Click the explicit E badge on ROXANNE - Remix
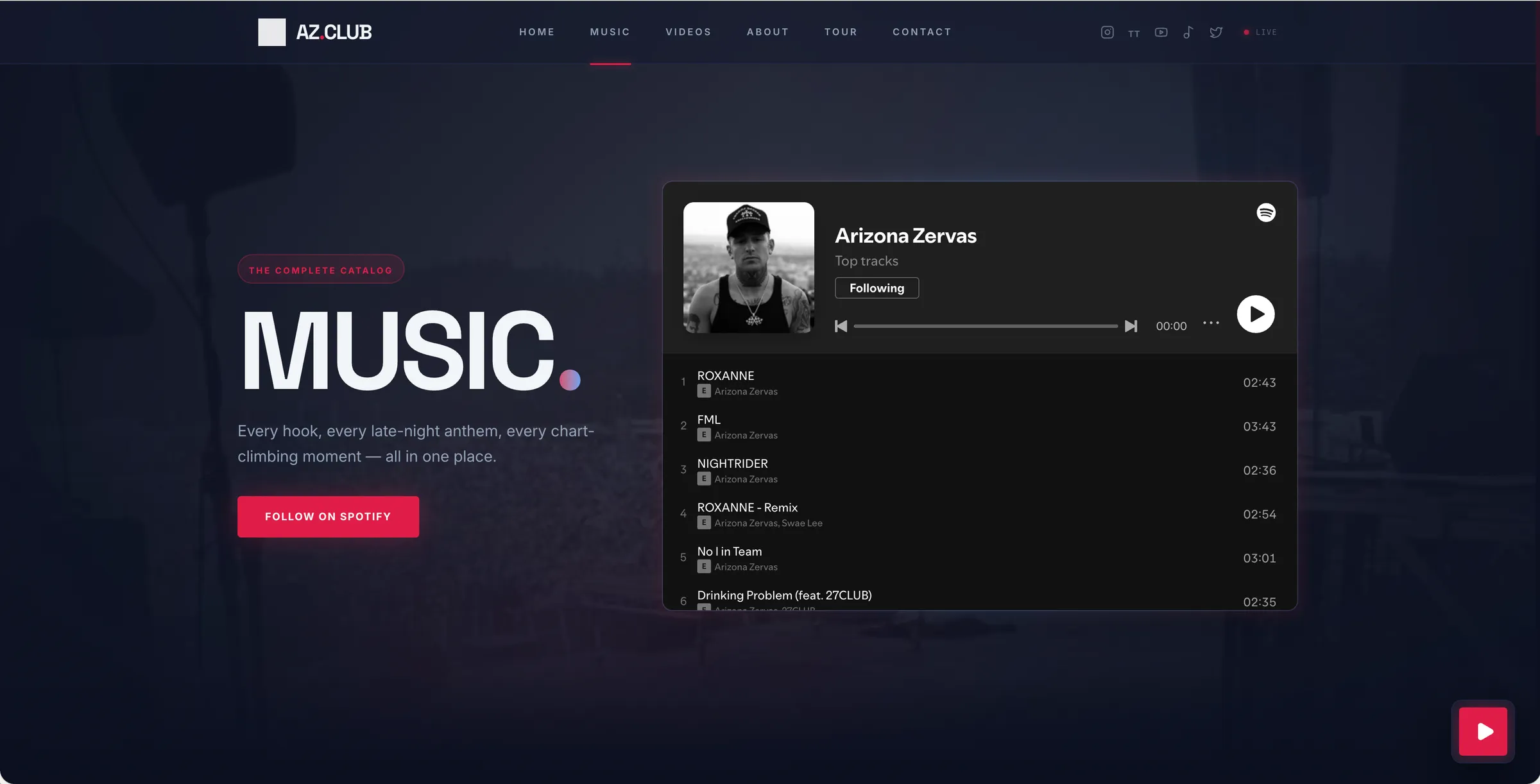The width and height of the screenshot is (1540, 784). [x=704, y=523]
